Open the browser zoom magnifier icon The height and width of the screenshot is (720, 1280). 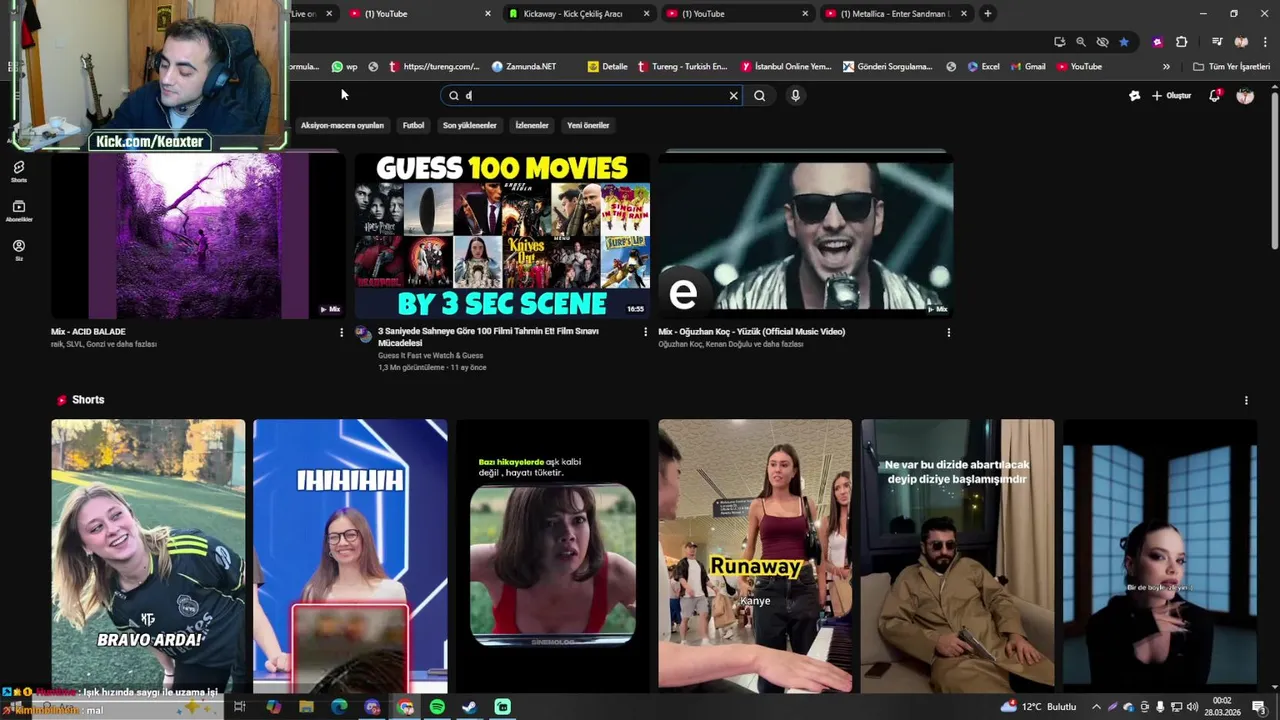point(1081,42)
